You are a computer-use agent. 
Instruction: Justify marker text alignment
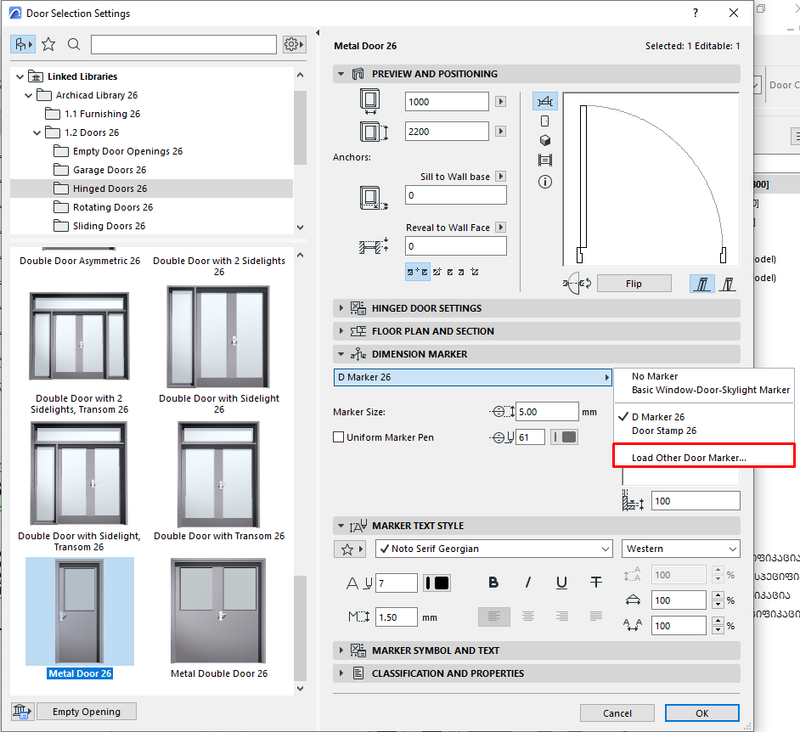tap(596, 617)
